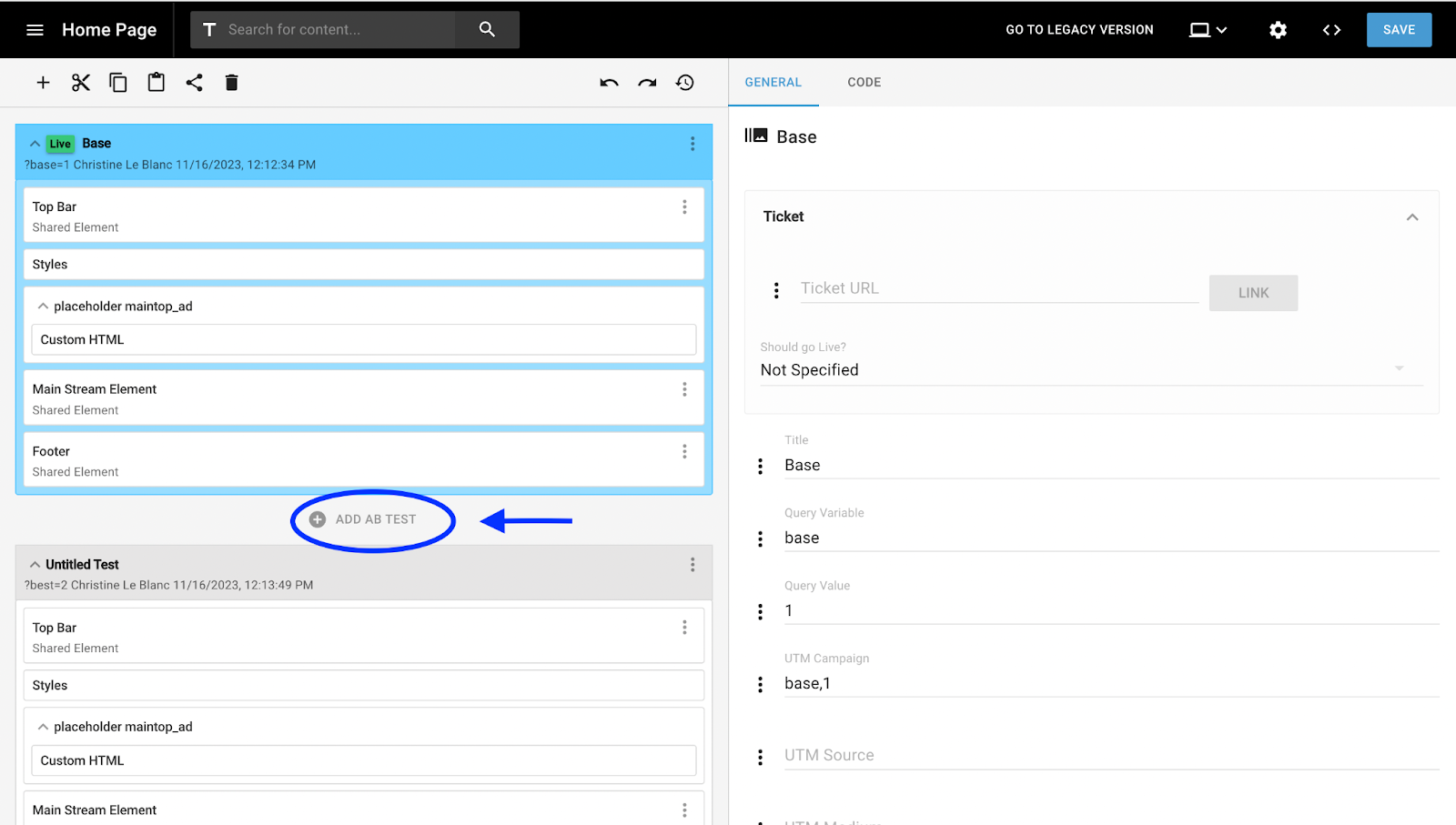Viewport: 1456px width, 825px height.
Task: Collapse the placeholder maintop_ad section
Action: pos(43,306)
